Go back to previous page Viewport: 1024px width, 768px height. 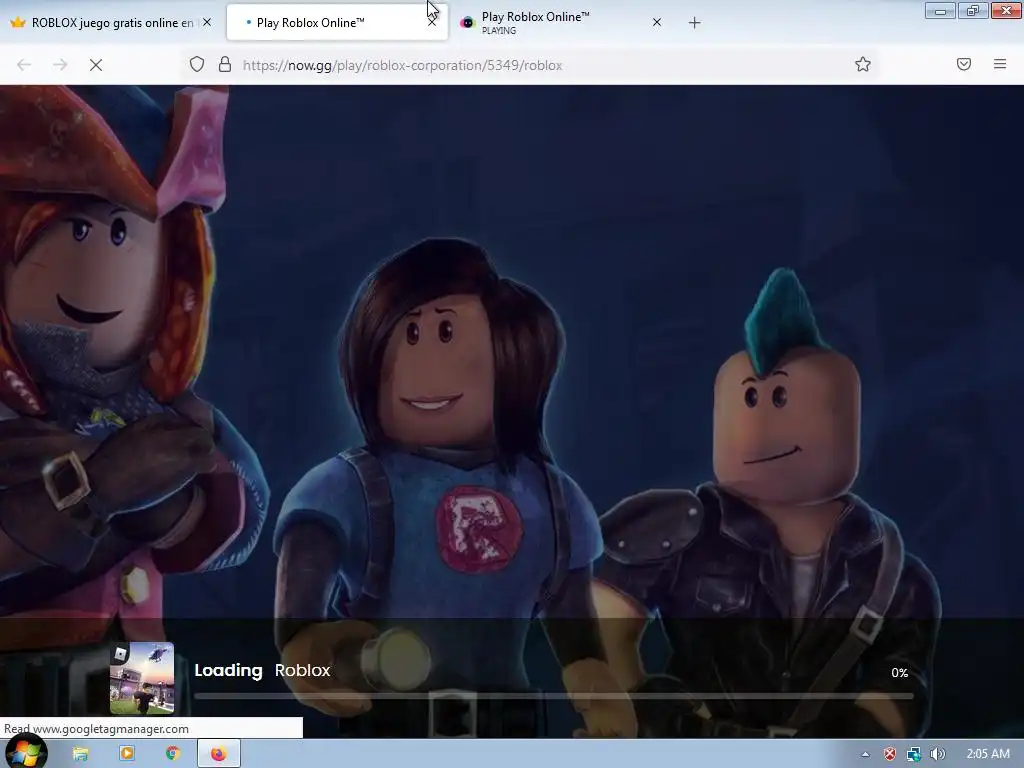pos(24,65)
